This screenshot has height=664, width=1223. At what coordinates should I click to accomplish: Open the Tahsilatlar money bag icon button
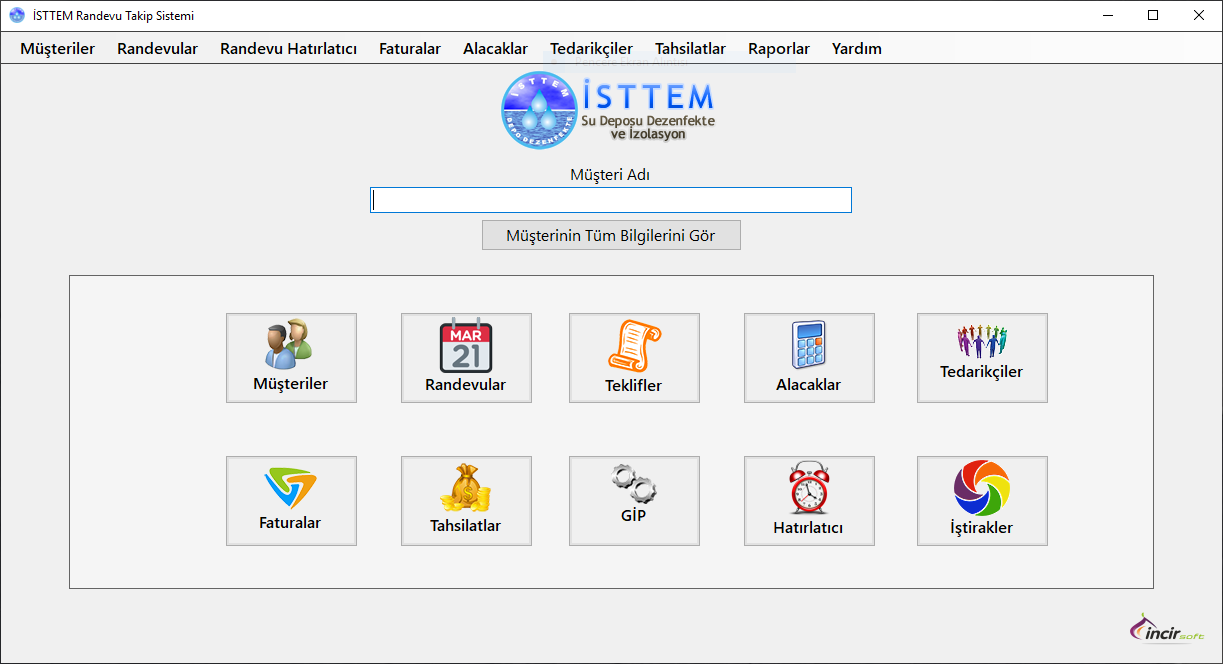pos(466,501)
